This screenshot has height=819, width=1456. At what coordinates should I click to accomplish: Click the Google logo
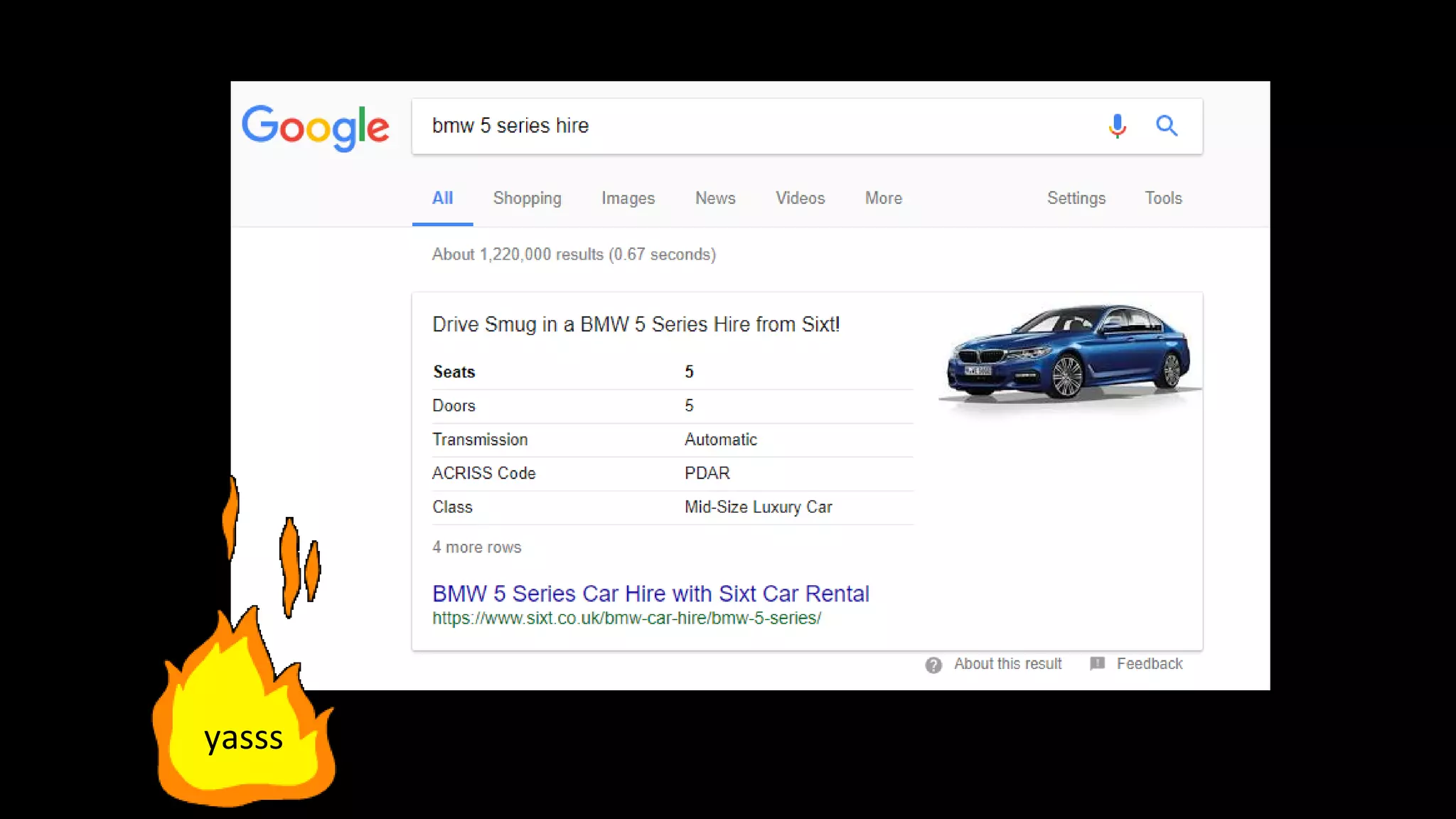click(x=315, y=128)
